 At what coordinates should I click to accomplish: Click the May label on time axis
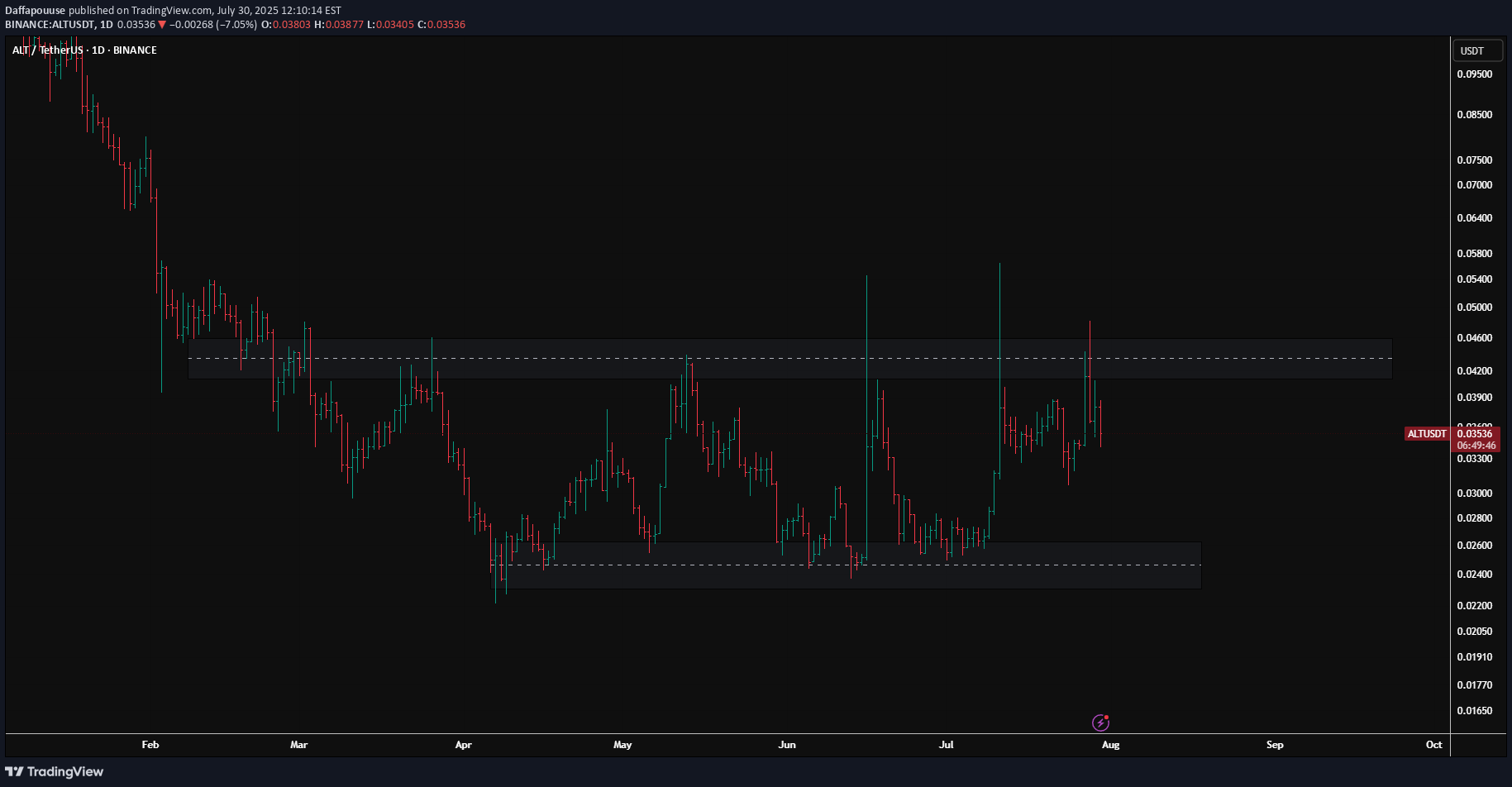622,745
